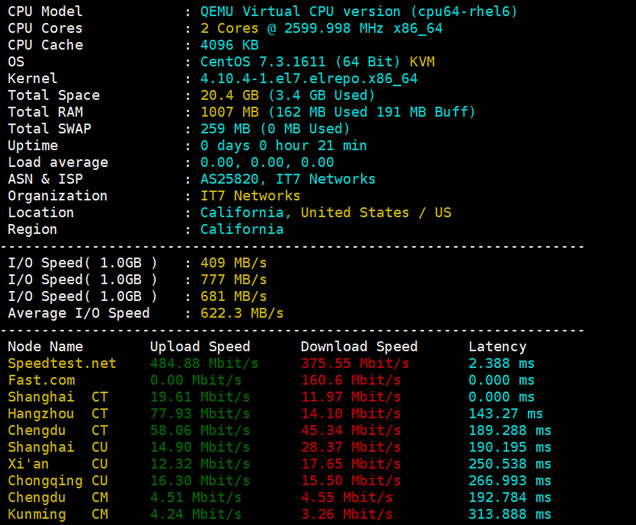
Task: Click the Shanghai CT upload '19.61 Mbit/s'
Action: [x=200, y=397]
